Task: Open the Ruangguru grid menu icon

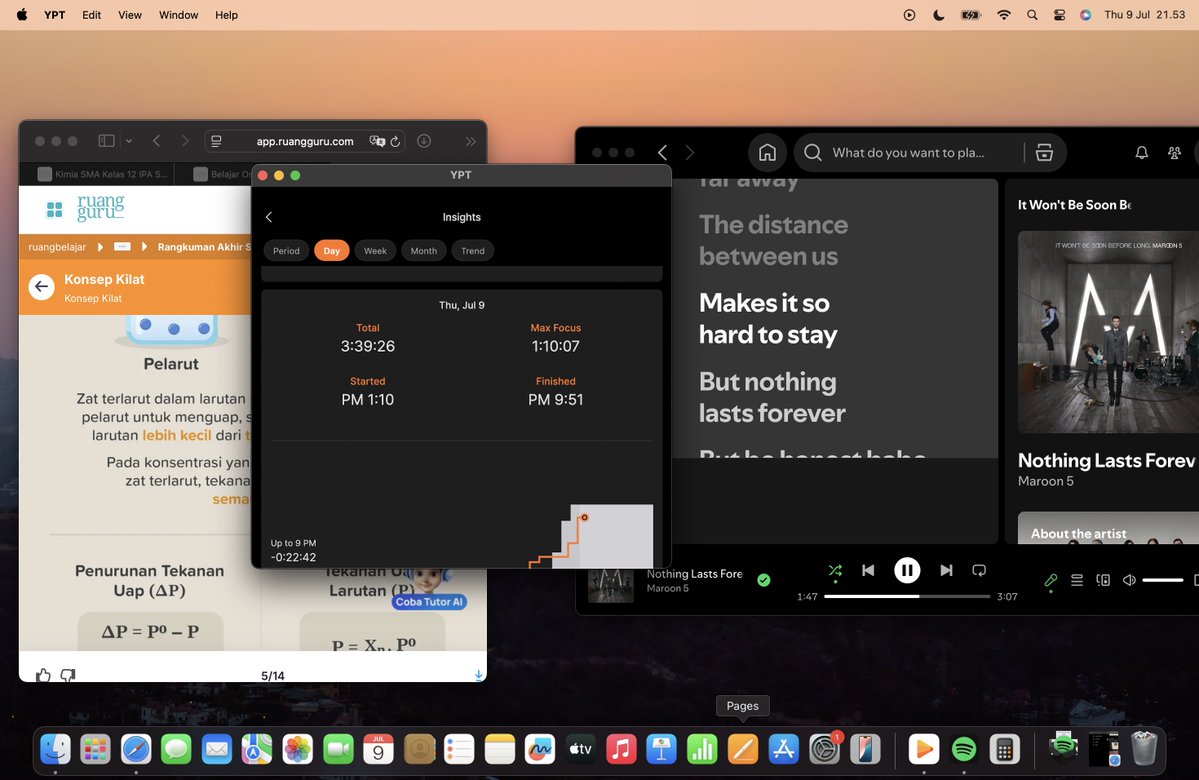Action: pos(54,209)
